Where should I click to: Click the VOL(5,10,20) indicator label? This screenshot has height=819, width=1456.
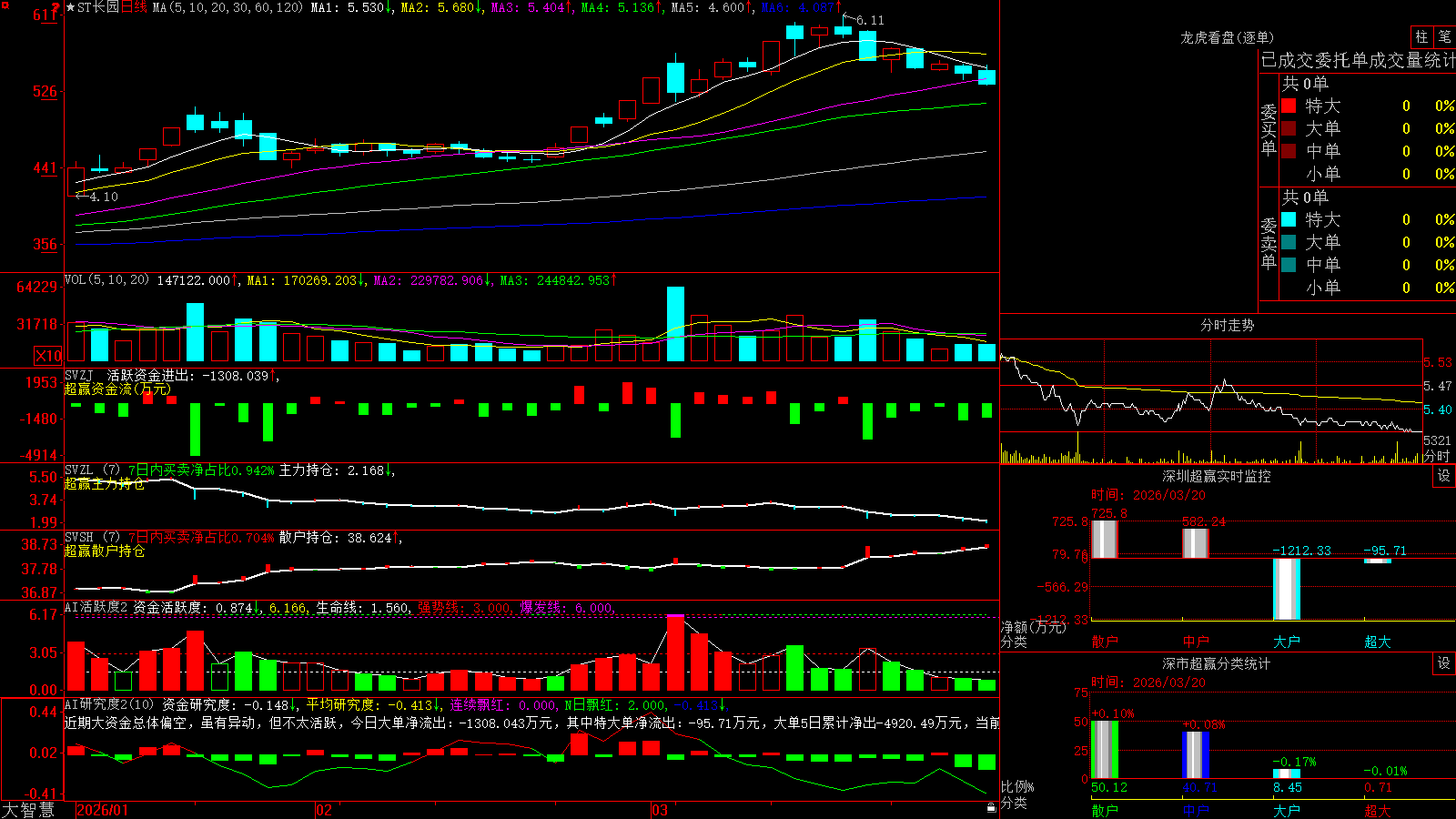106,280
